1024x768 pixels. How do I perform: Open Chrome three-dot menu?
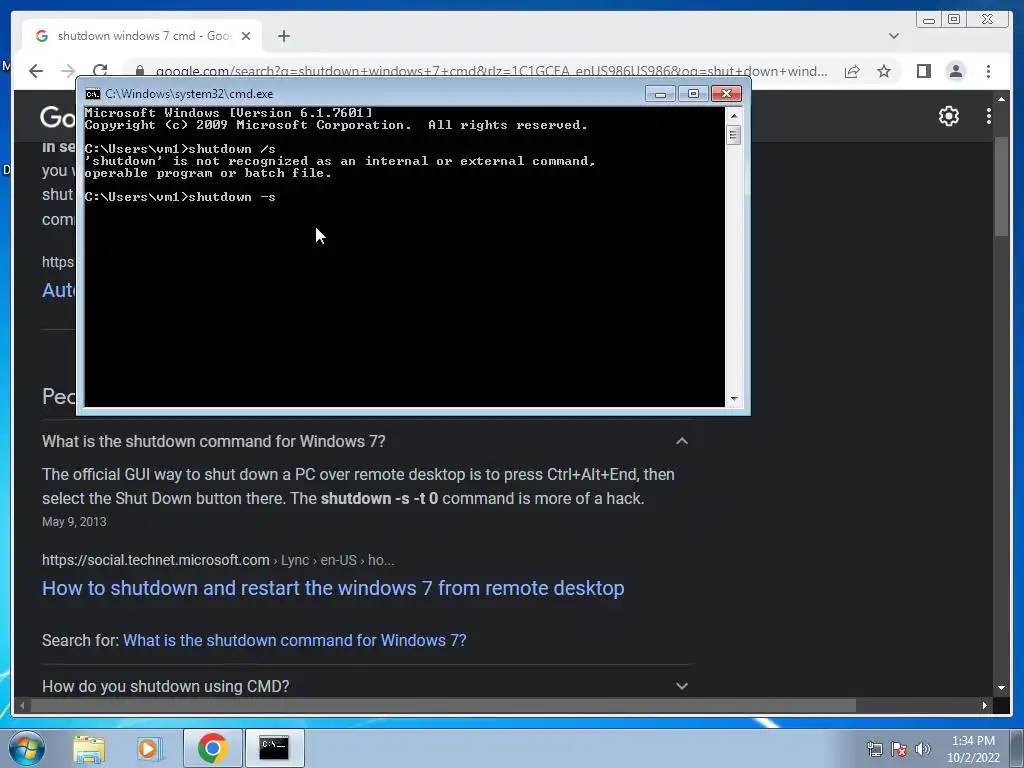point(989,71)
